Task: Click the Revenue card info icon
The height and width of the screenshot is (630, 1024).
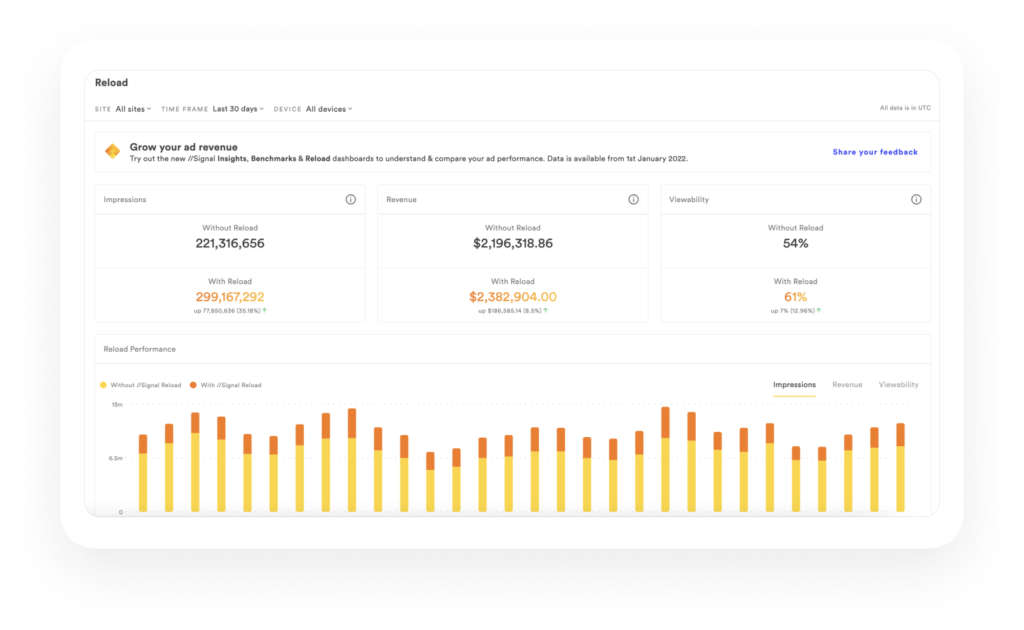Action: [633, 200]
